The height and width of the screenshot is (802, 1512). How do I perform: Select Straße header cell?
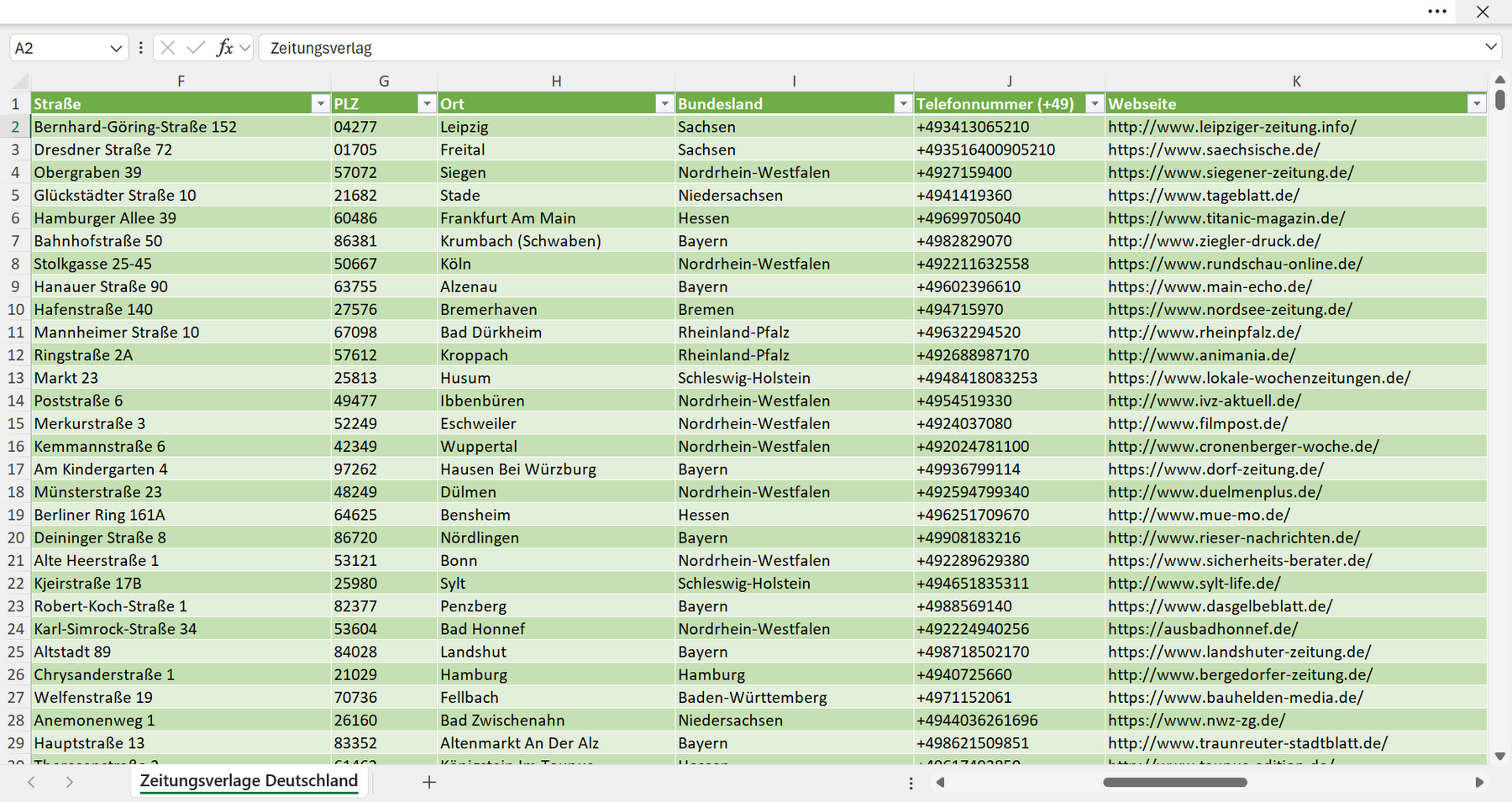point(181,103)
